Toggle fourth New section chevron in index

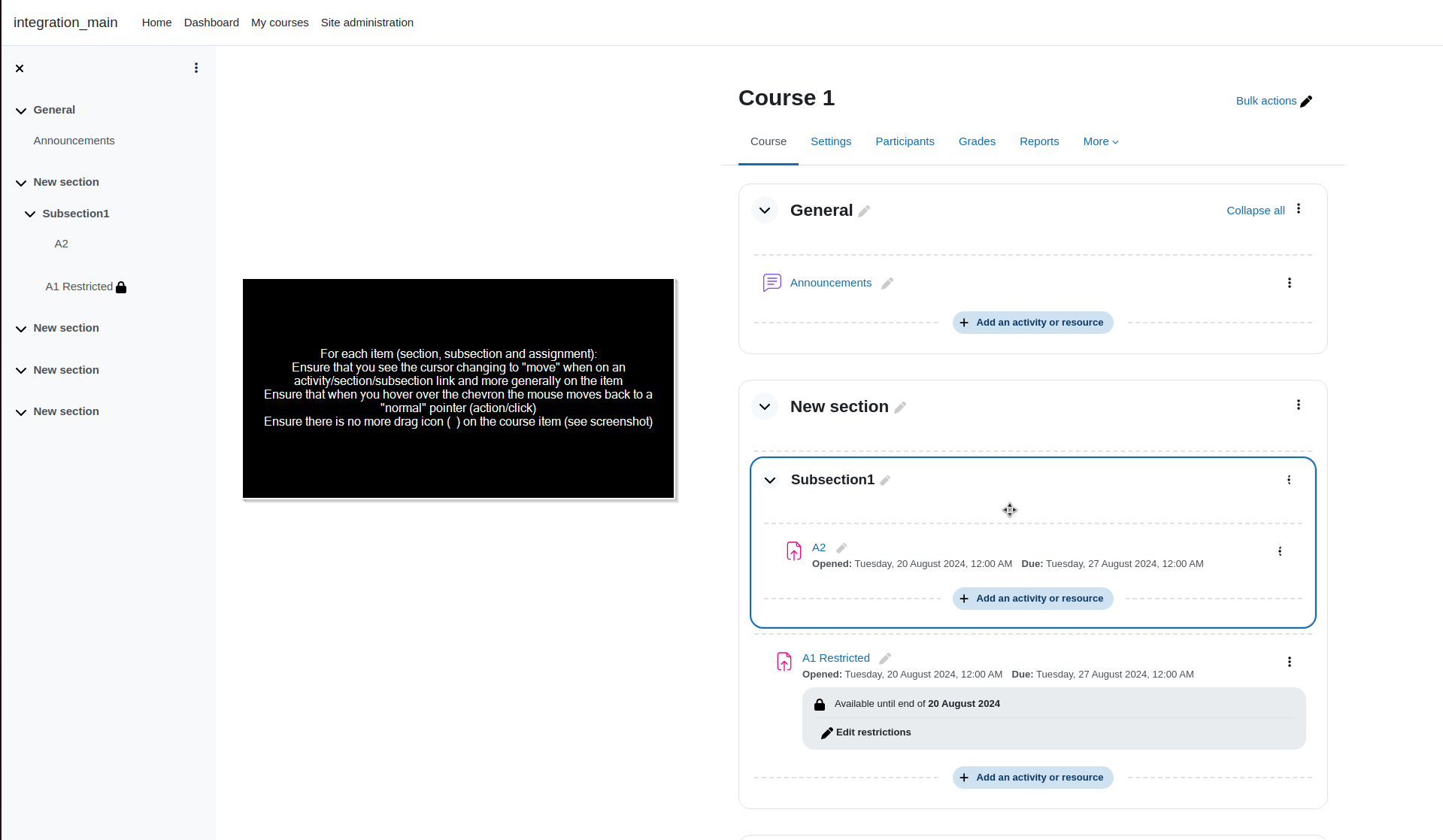pos(21,412)
